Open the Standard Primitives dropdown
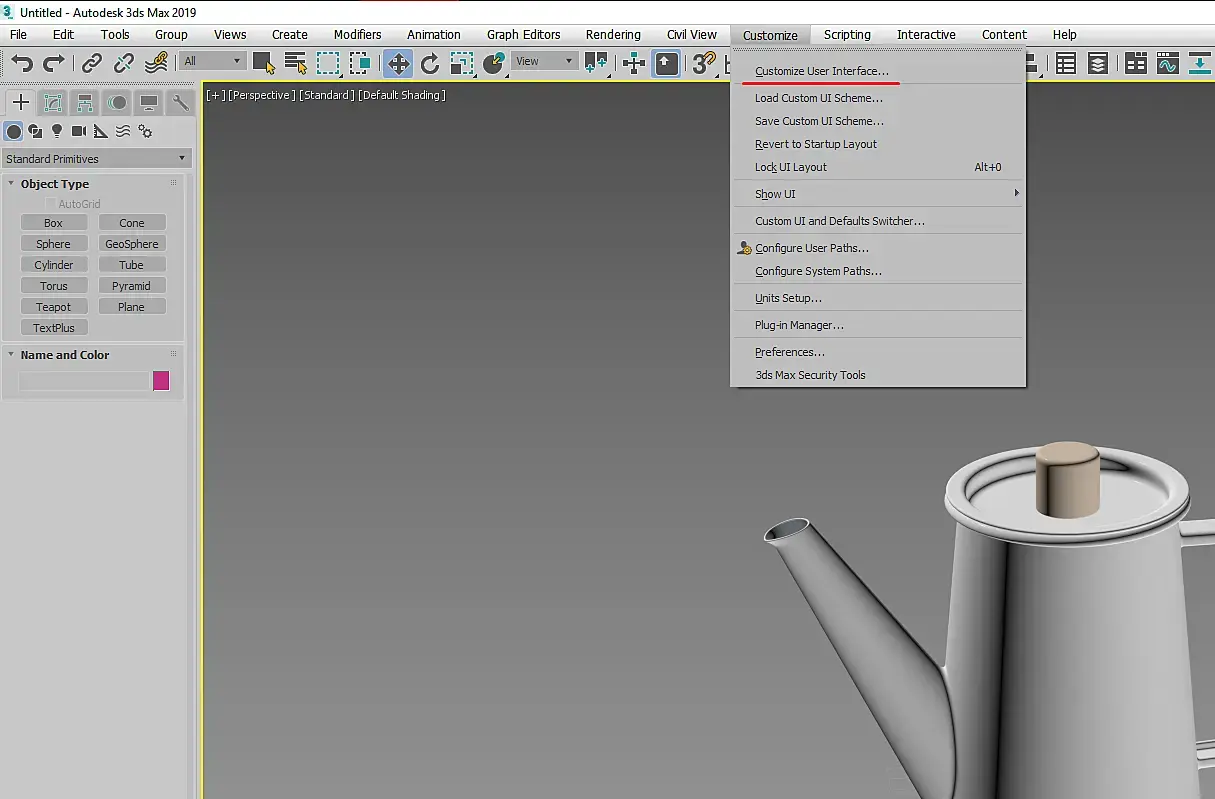The height and width of the screenshot is (799, 1215). coord(96,159)
